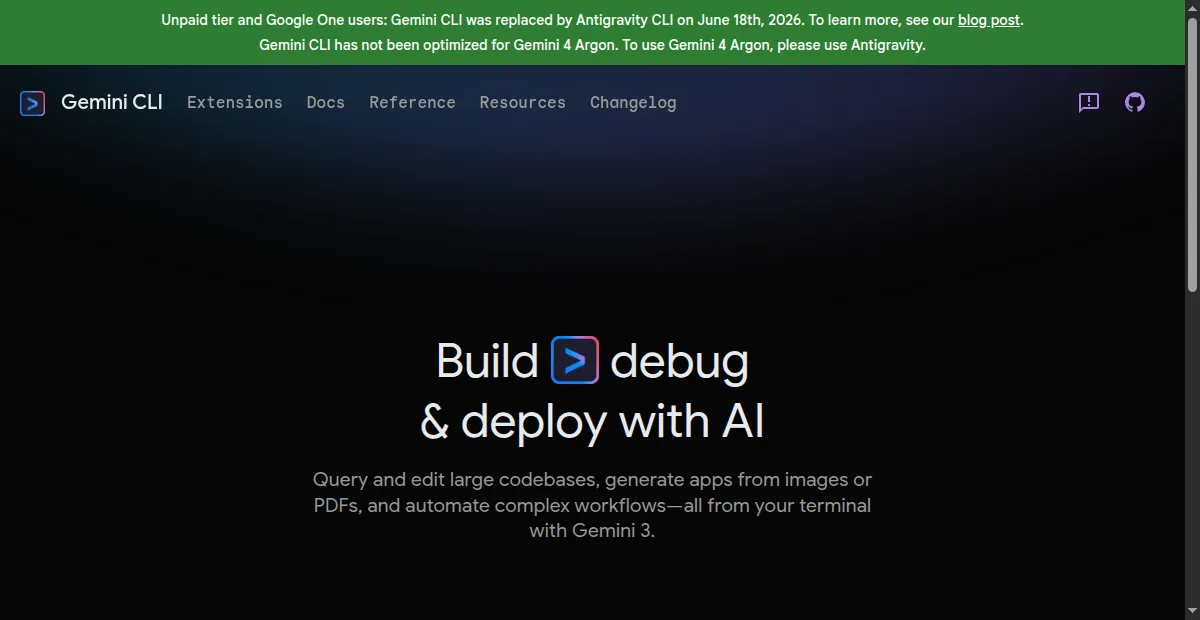Go to the Docs page
1200x620 pixels.
coord(326,102)
